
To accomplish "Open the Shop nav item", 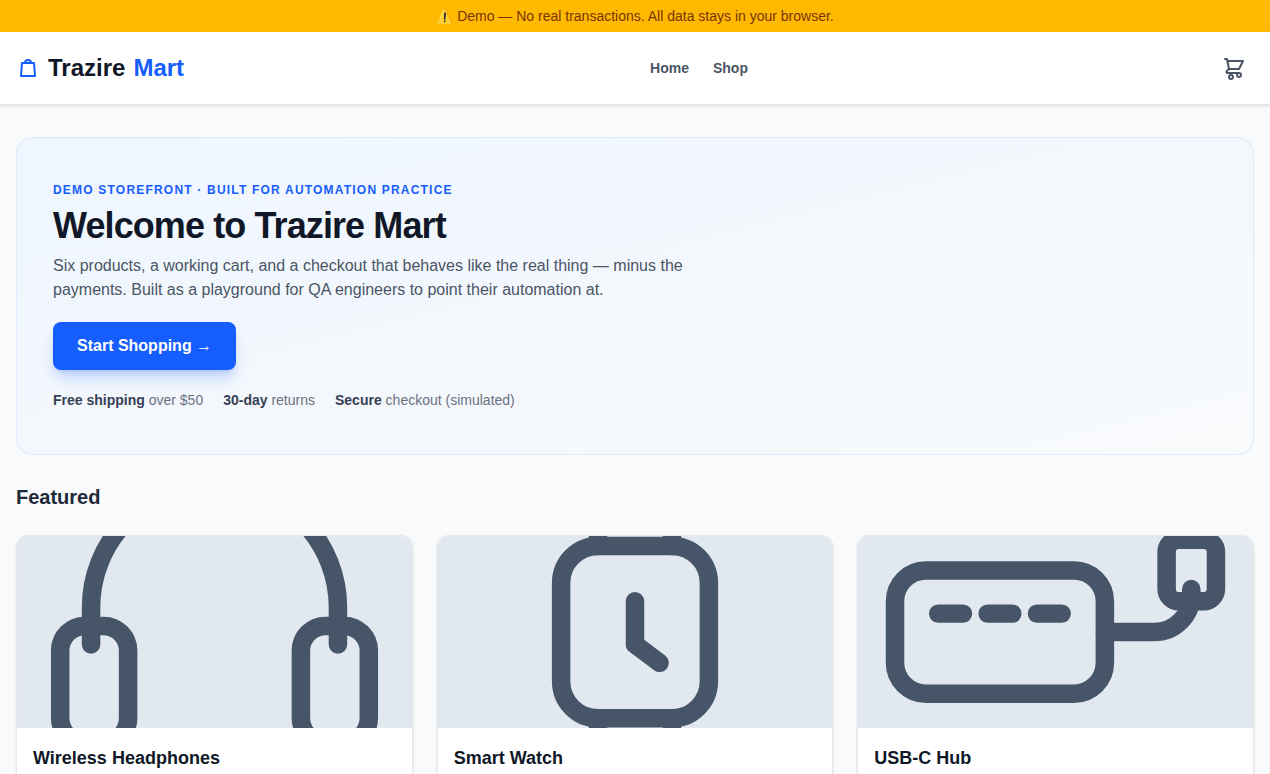I will pos(730,68).
